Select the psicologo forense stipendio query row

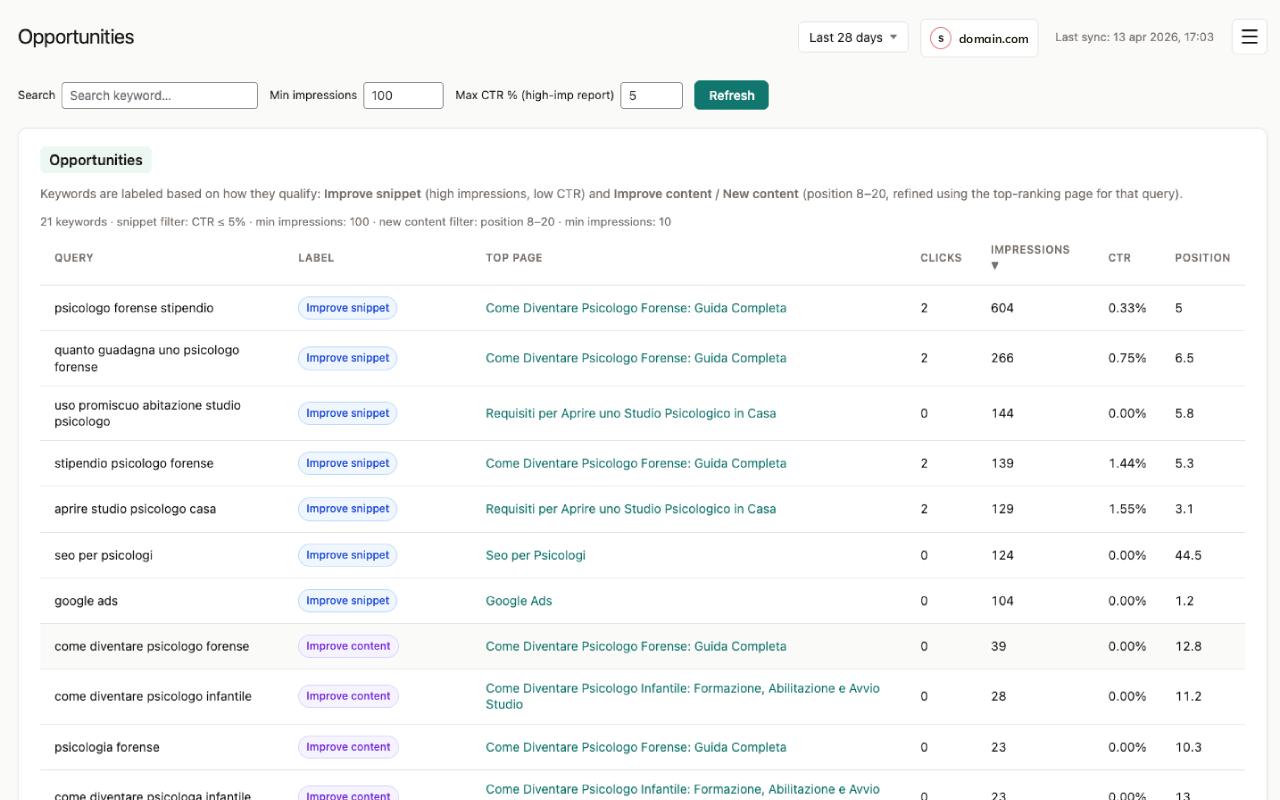pos(134,308)
